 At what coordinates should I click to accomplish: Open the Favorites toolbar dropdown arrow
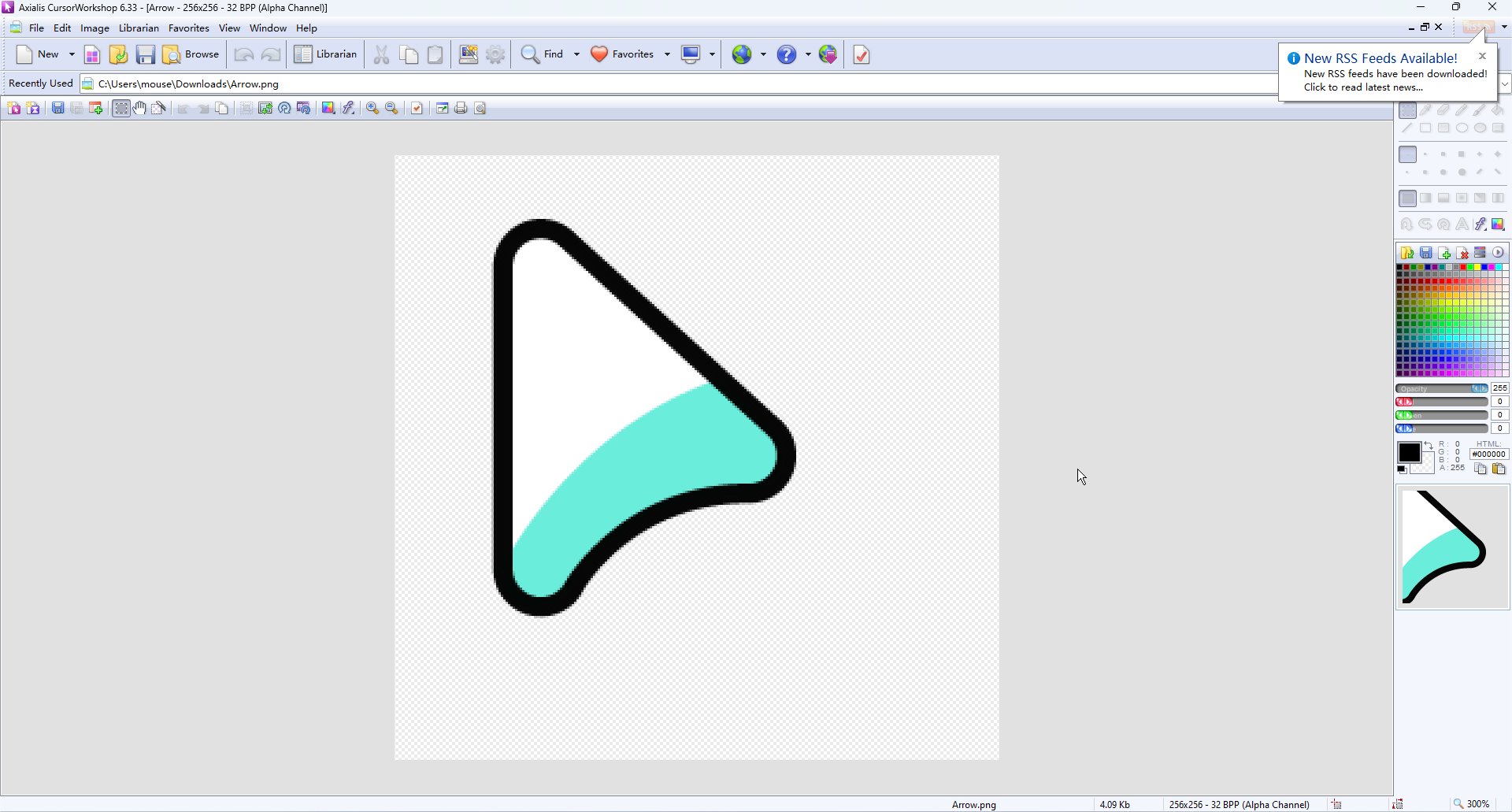[x=667, y=54]
